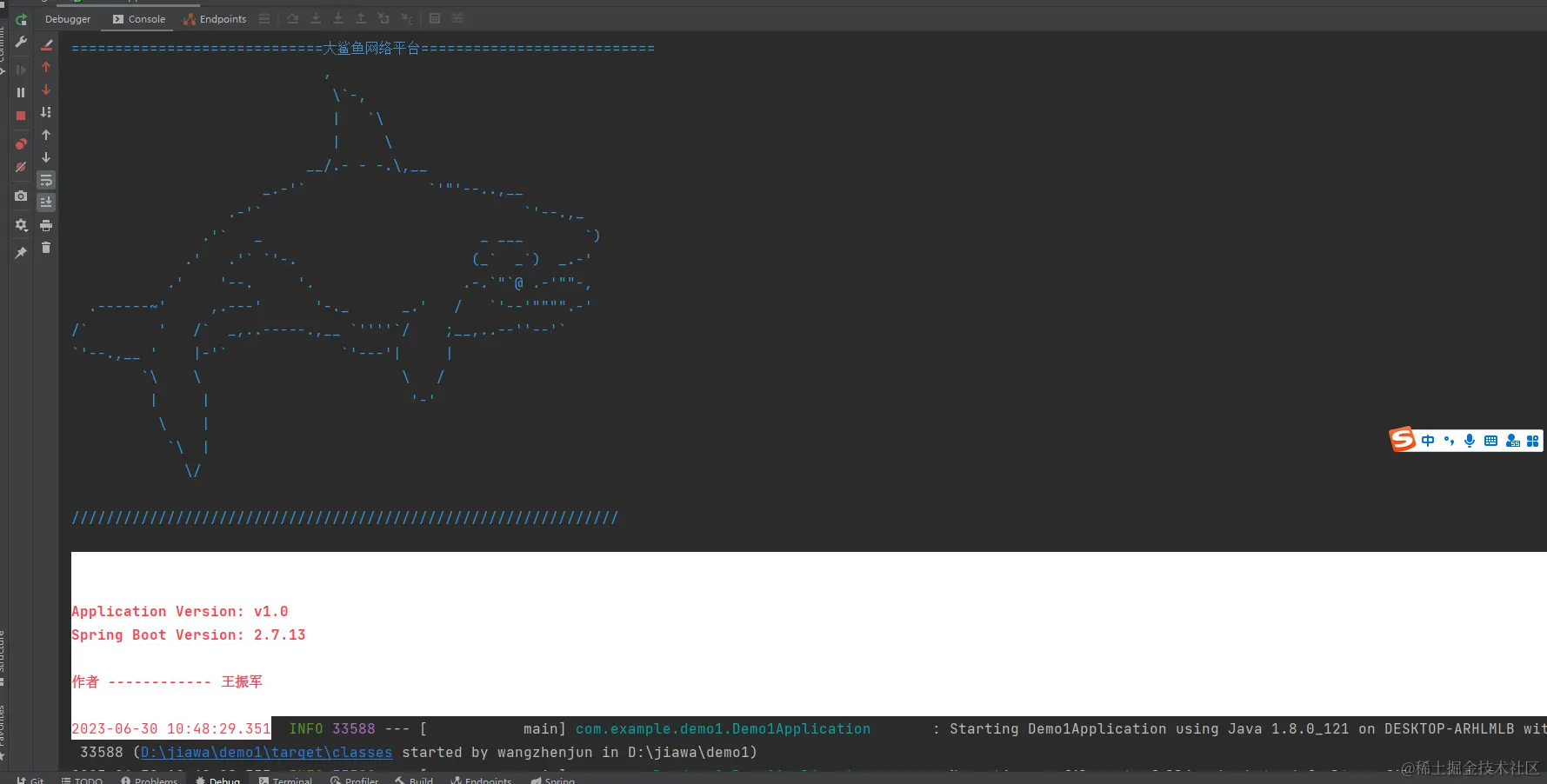Pin the debug tab

[21, 252]
